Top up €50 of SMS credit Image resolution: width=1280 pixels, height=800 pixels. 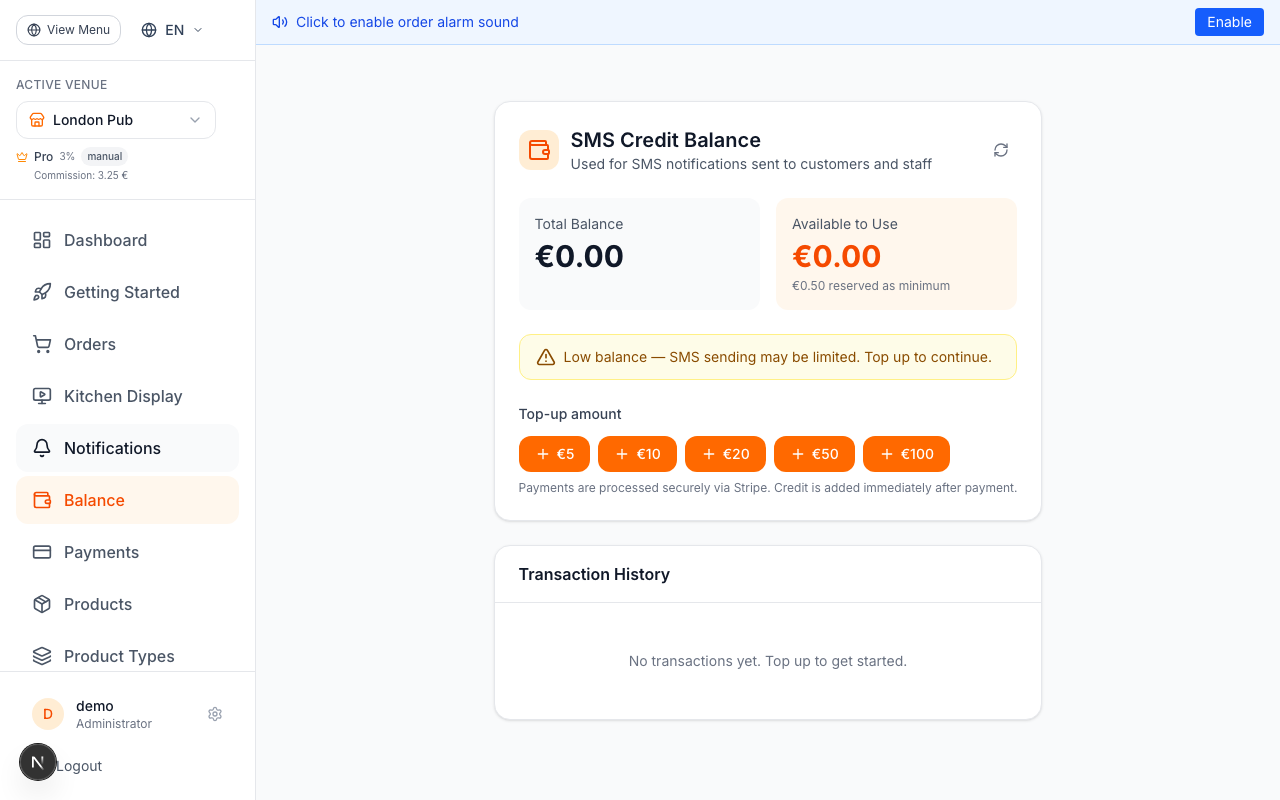814,453
